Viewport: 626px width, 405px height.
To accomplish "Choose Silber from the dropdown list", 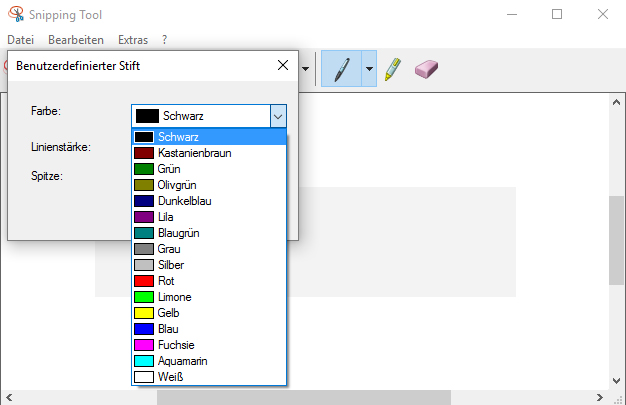I will coord(209,265).
